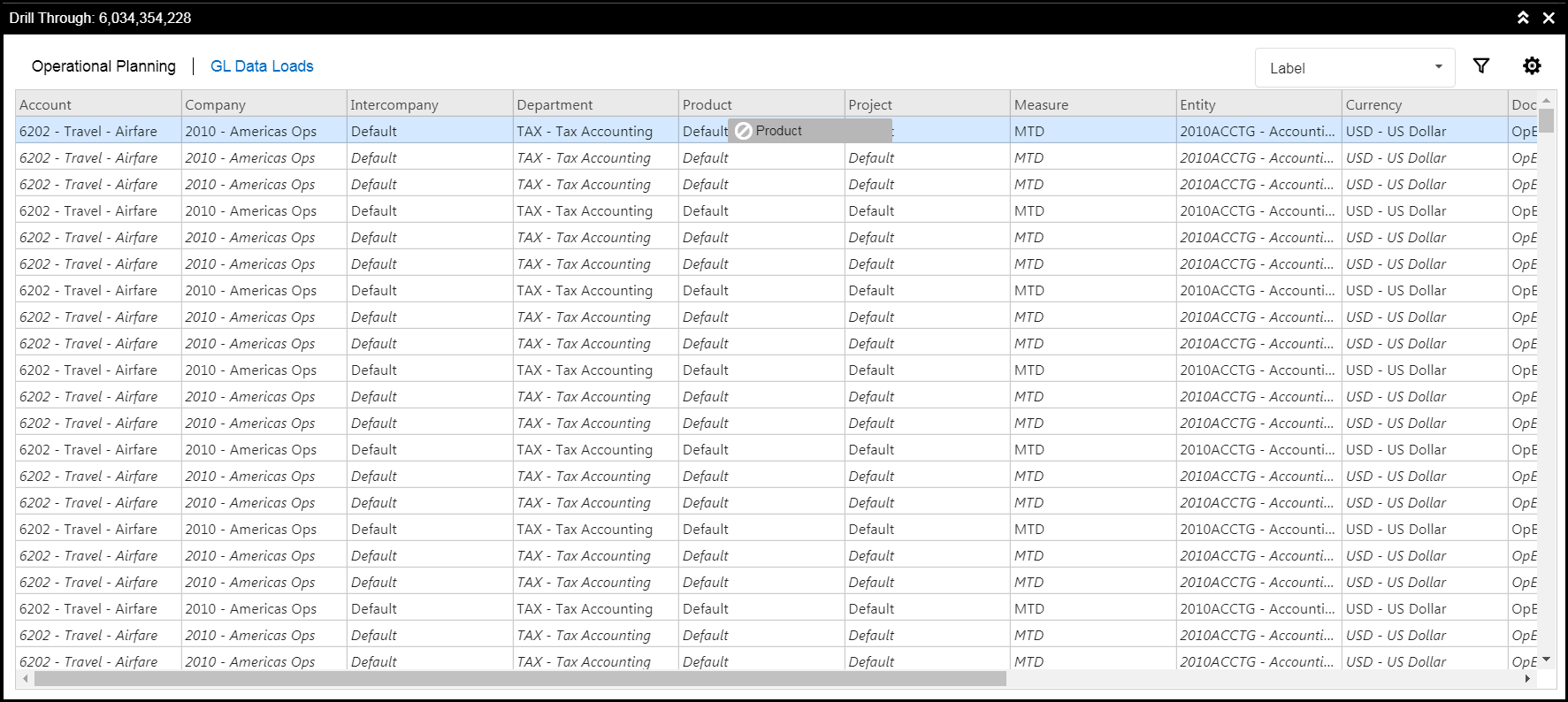Select the Entity column header
This screenshot has width=1568, height=702.
pyautogui.click(x=1258, y=104)
